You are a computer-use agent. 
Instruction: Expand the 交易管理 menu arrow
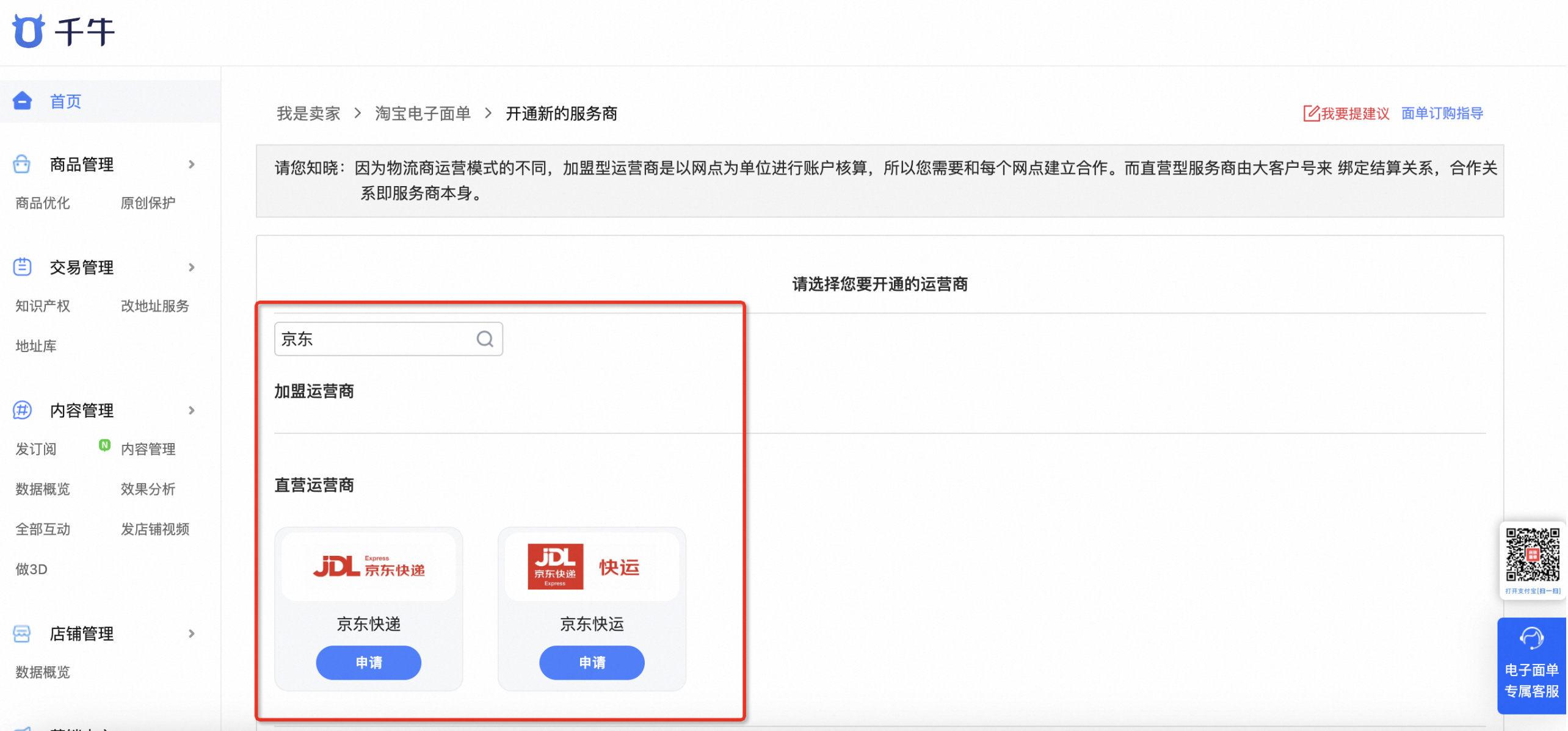(x=192, y=267)
